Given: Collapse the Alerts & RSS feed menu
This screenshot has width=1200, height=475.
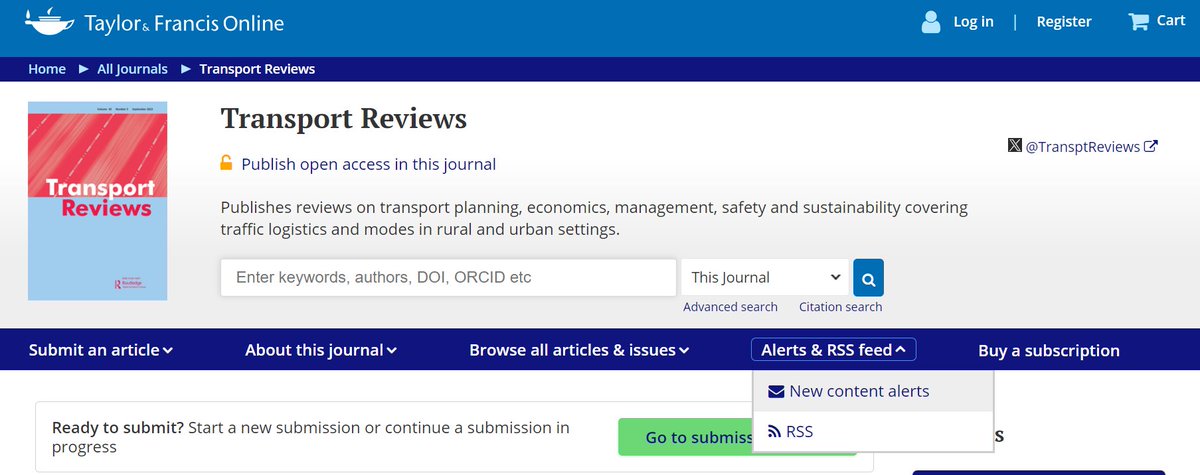Looking at the screenshot, I should [833, 350].
